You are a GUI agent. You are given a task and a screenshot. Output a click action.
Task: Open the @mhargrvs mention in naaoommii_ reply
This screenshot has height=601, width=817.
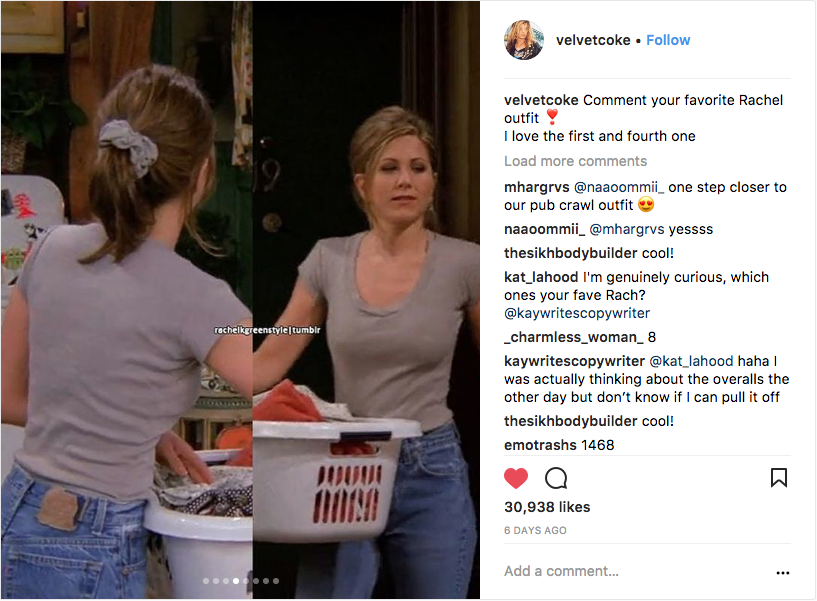[627, 229]
